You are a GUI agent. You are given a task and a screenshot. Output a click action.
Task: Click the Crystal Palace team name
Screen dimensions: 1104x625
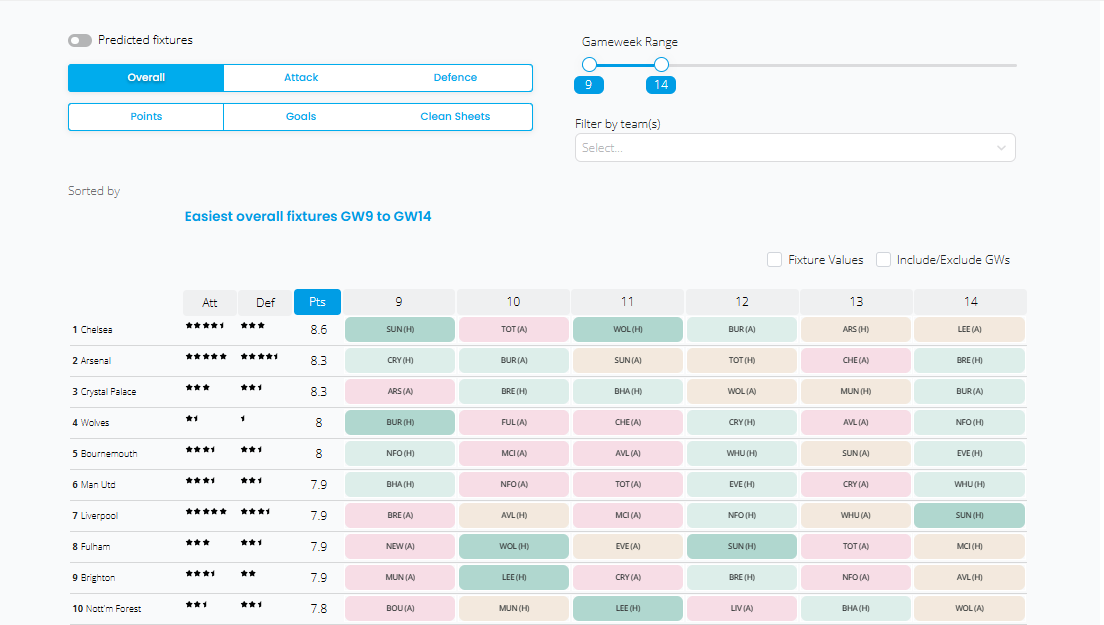[108, 392]
